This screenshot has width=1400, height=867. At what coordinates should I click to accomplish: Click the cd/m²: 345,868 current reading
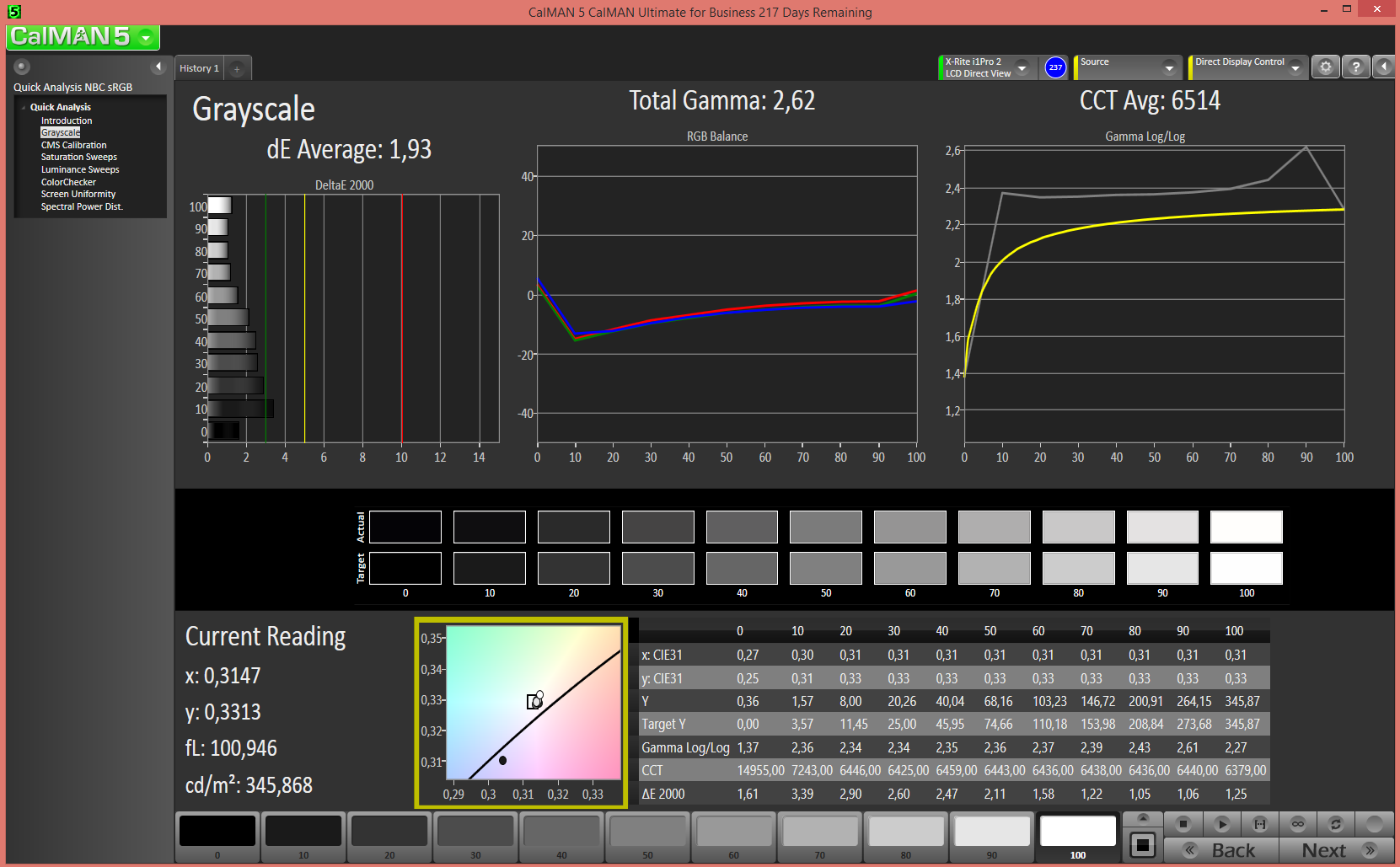click(x=249, y=785)
